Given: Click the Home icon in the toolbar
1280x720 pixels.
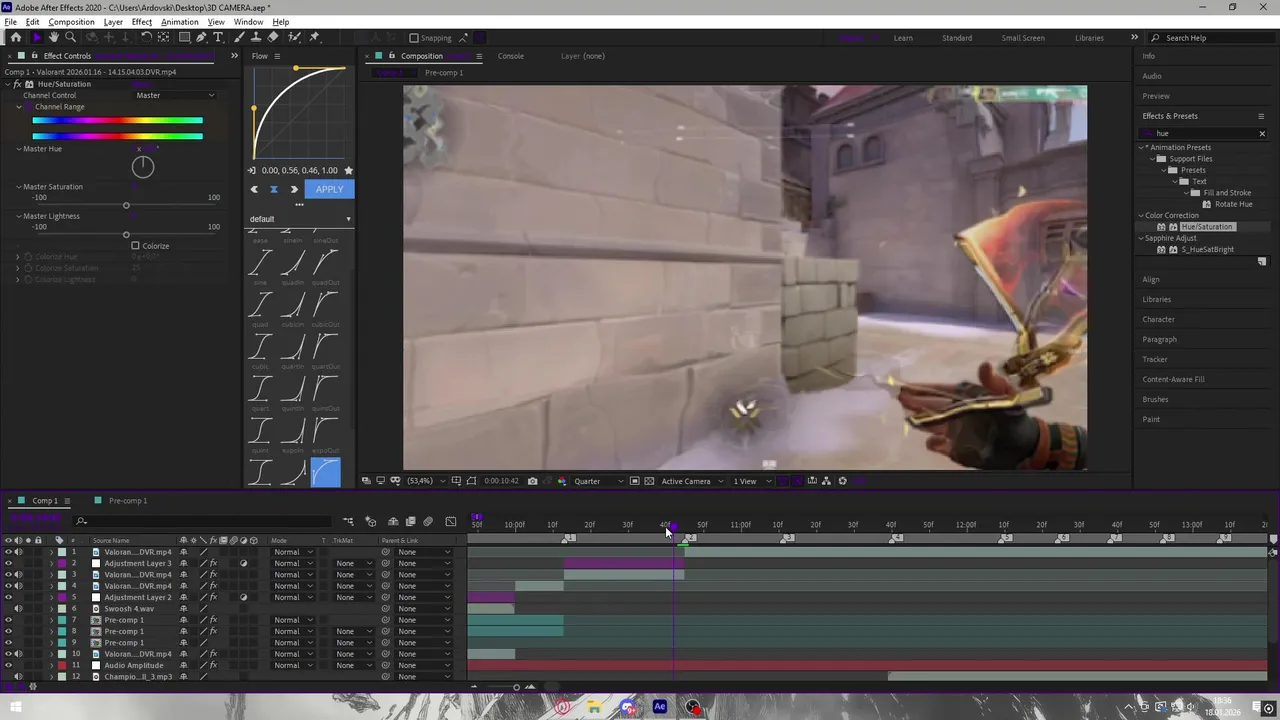Looking at the screenshot, I should pyautogui.click(x=17, y=37).
